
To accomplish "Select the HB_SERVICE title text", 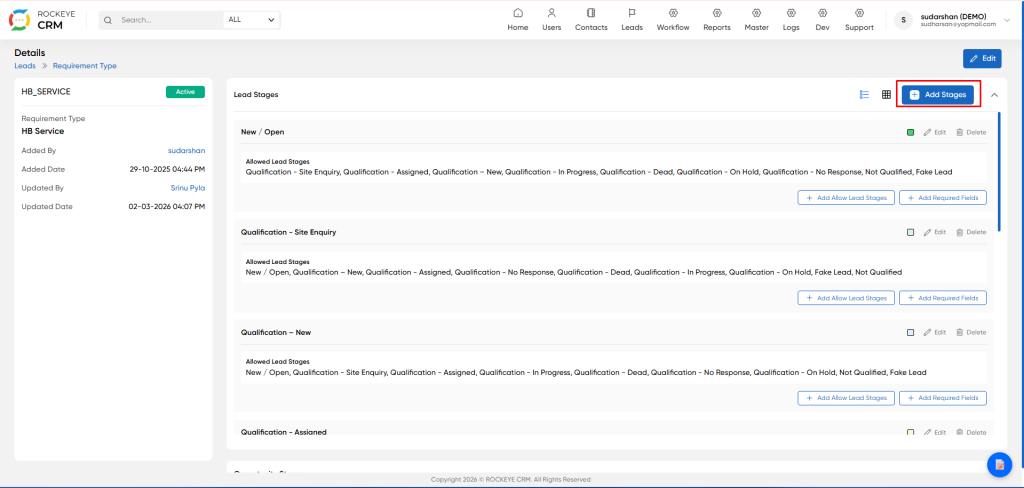I will pos(46,92).
